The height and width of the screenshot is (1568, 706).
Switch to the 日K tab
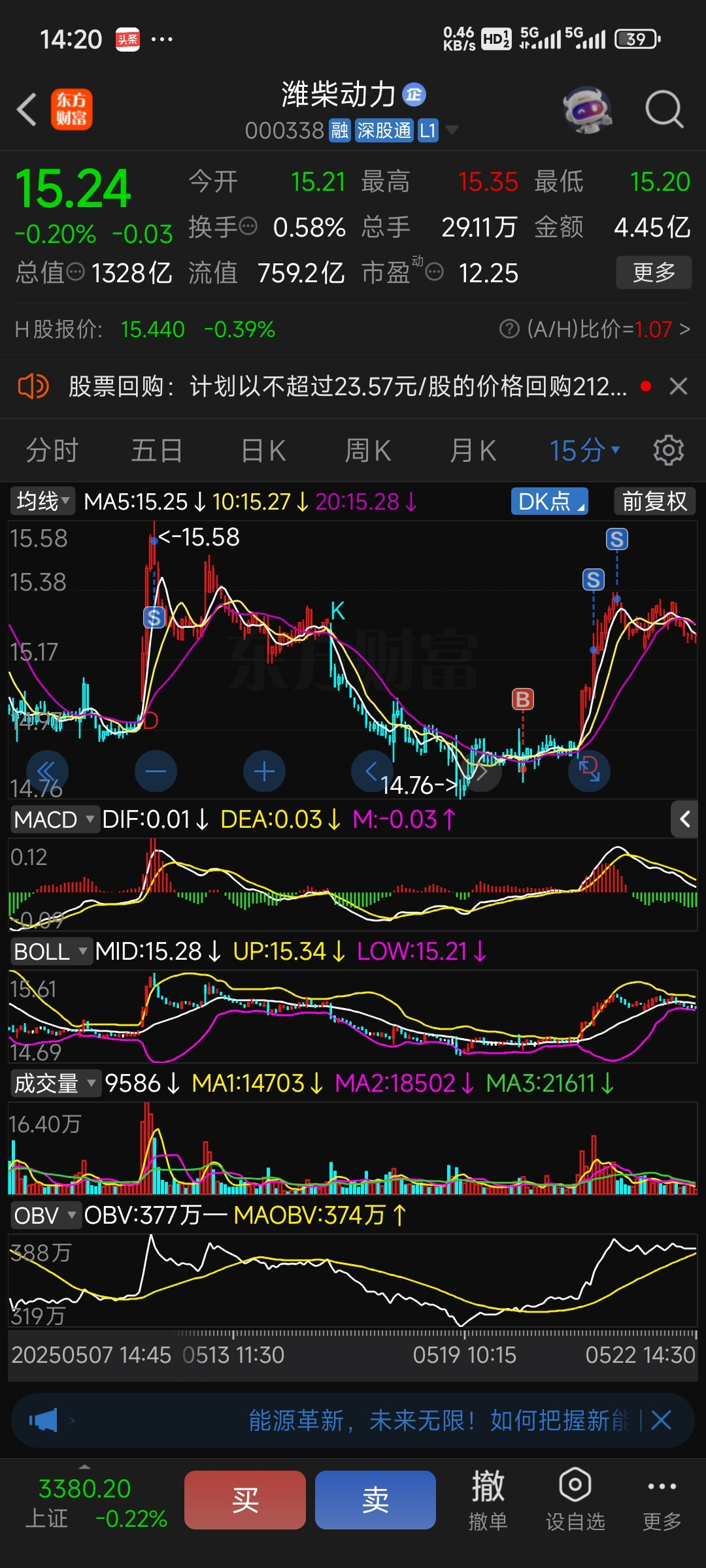263,451
